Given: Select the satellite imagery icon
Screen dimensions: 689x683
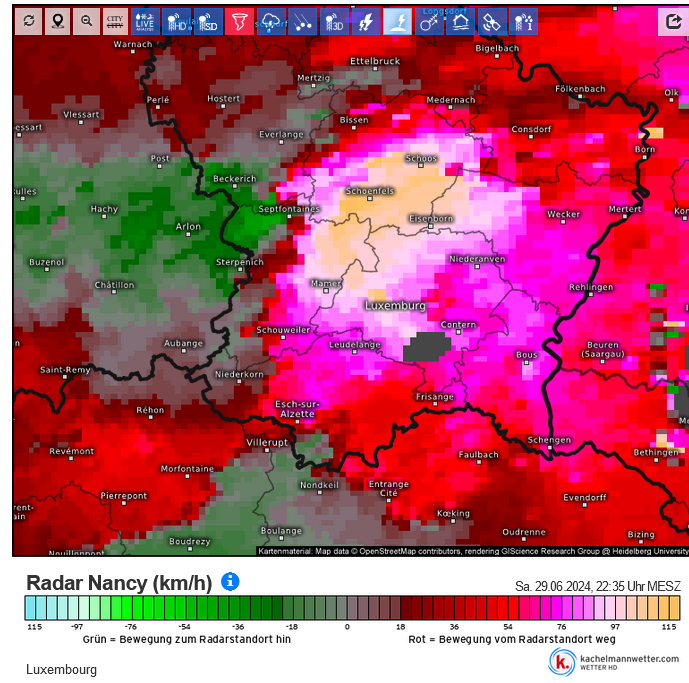Looking at the screenshot, I should tap(492, 21).
